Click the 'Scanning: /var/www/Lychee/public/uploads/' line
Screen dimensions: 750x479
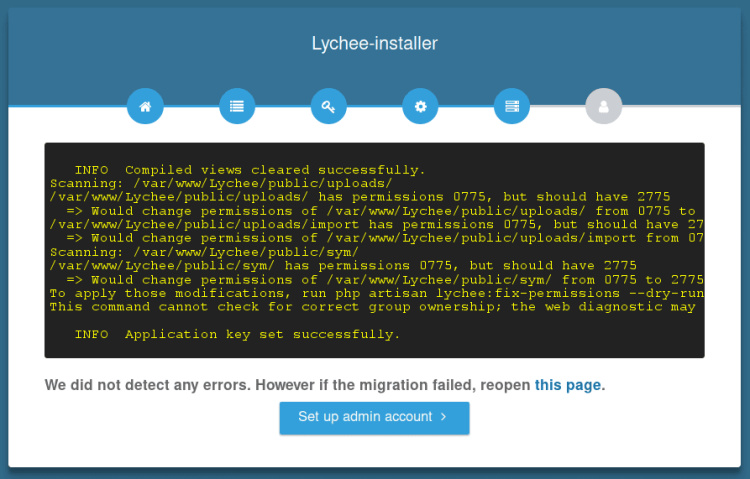(220, 184)
